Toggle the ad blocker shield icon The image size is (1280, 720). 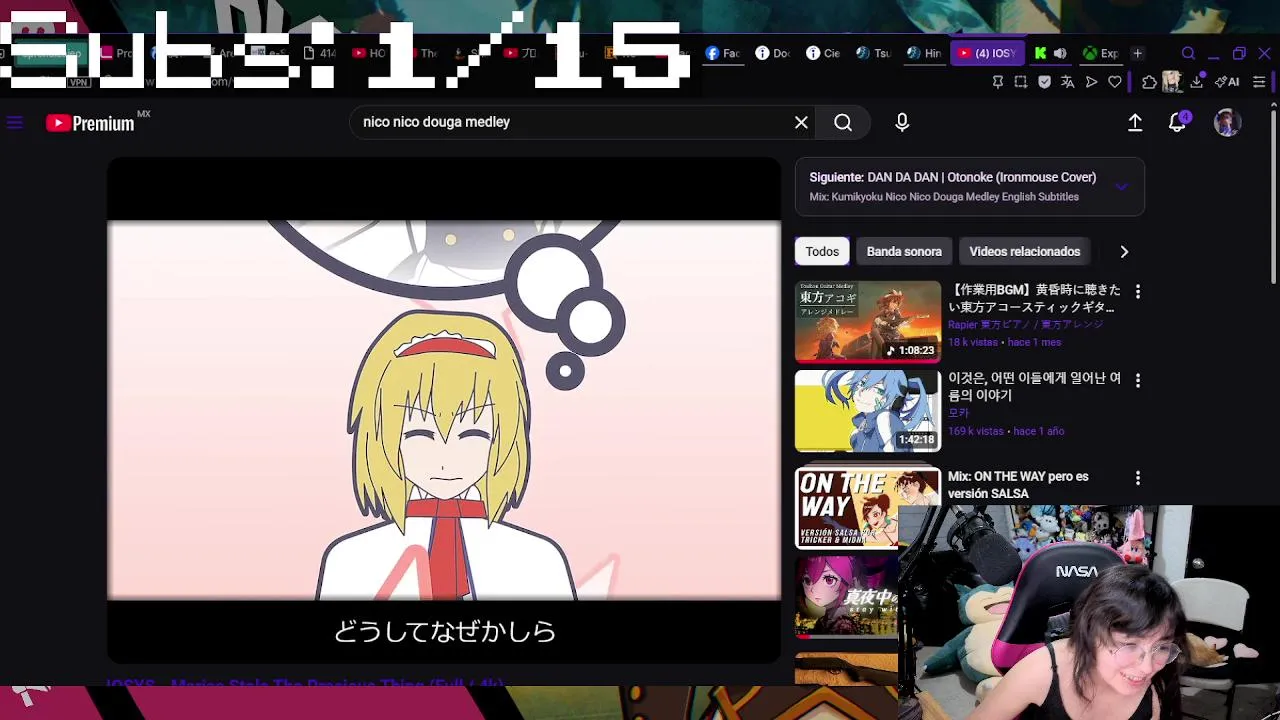click(1045, 82)
